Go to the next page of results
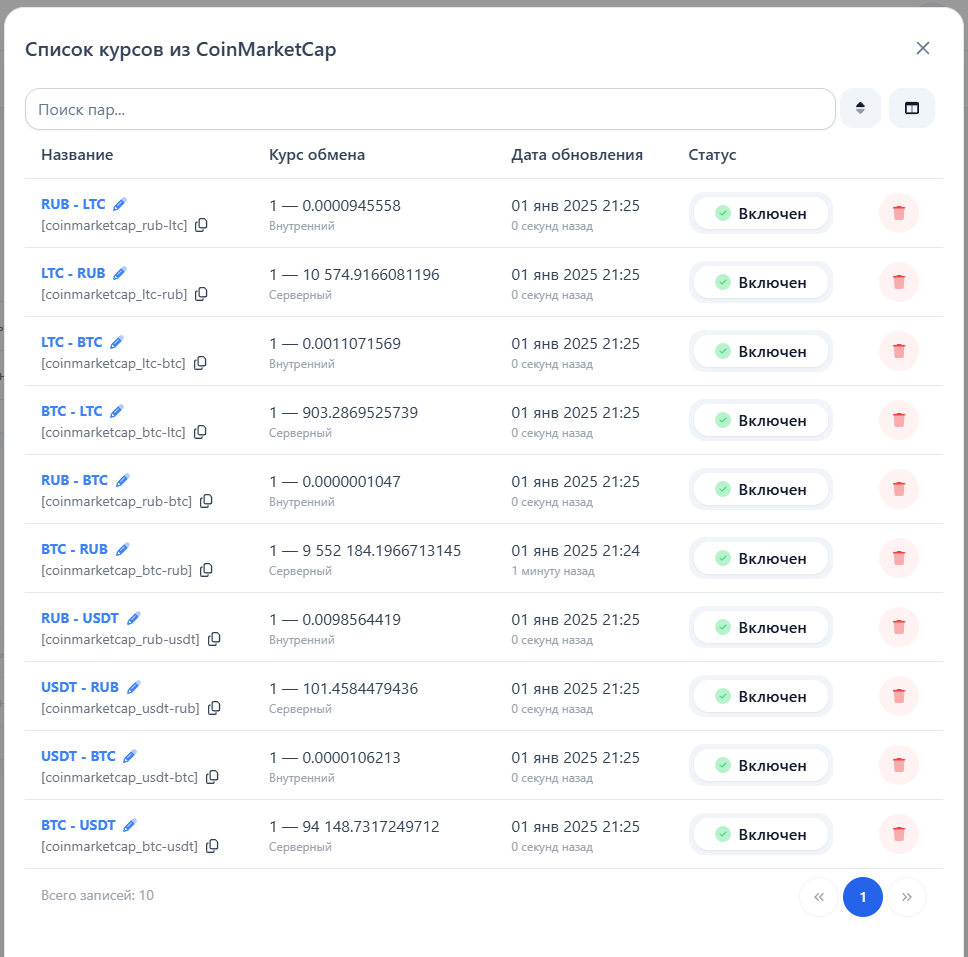 pos(907,897)
